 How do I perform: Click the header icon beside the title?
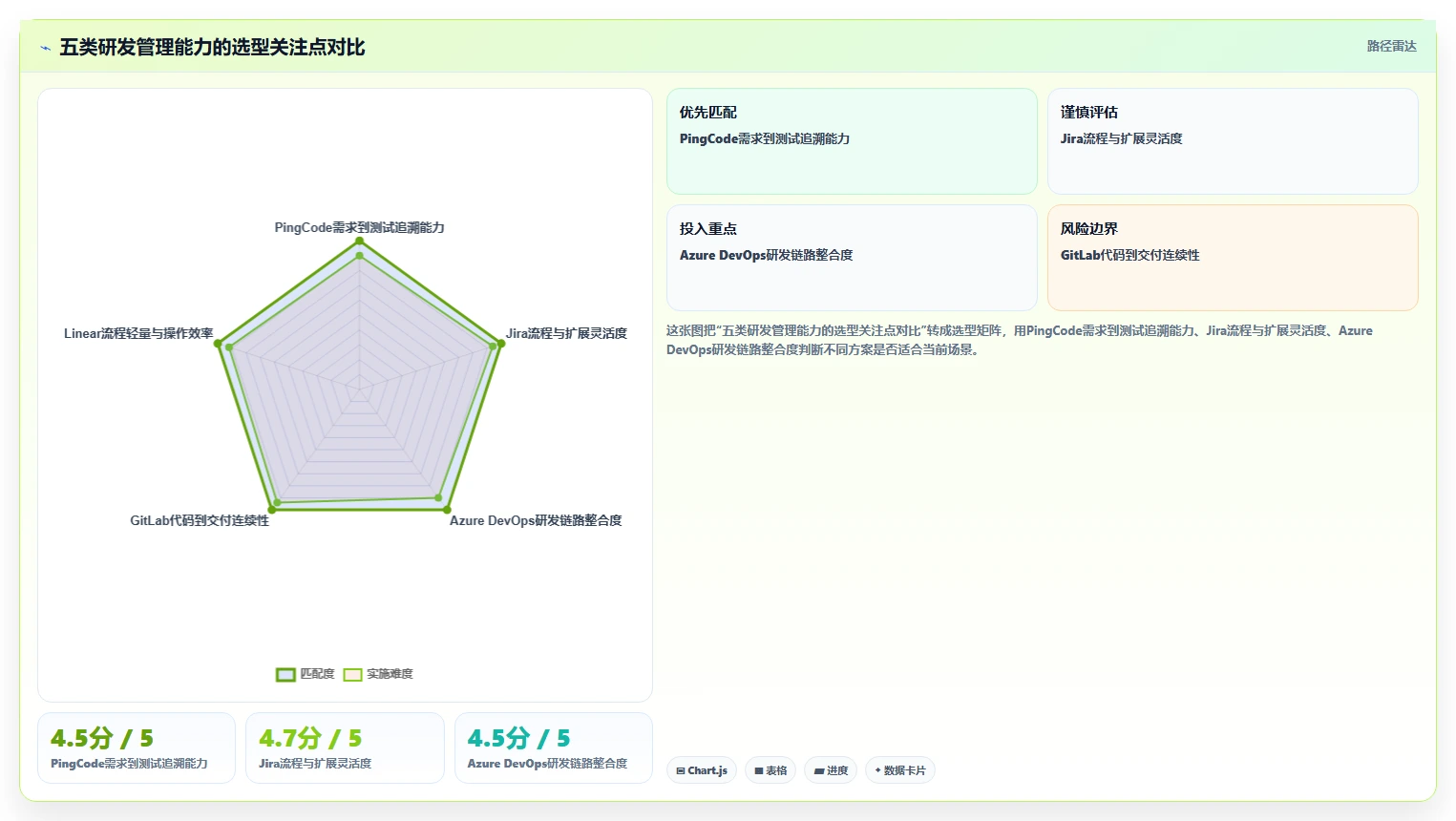point(45,48)
